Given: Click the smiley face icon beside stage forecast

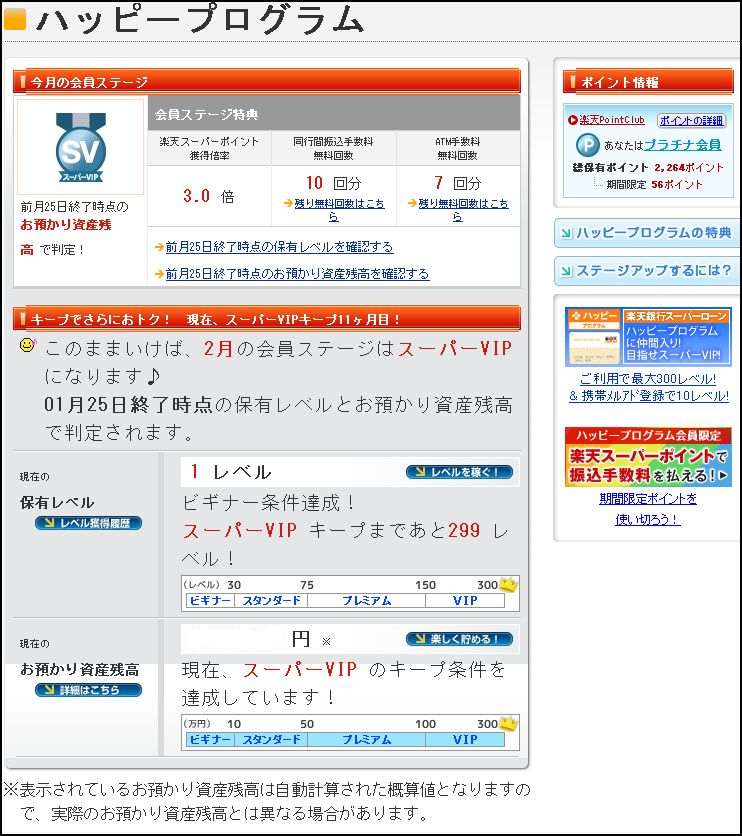Looking at the screenshot, I should [x=27, y=345].
